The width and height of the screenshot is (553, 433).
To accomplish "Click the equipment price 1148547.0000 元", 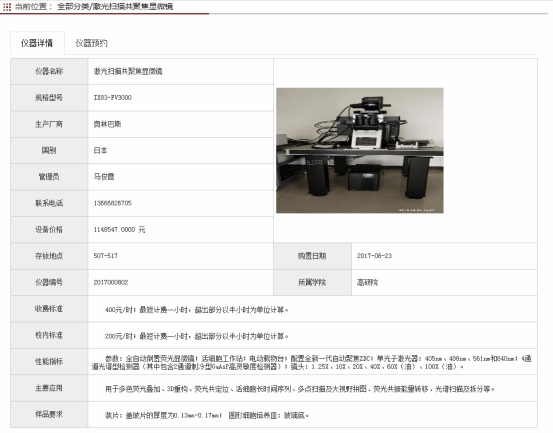I will 119,230.
